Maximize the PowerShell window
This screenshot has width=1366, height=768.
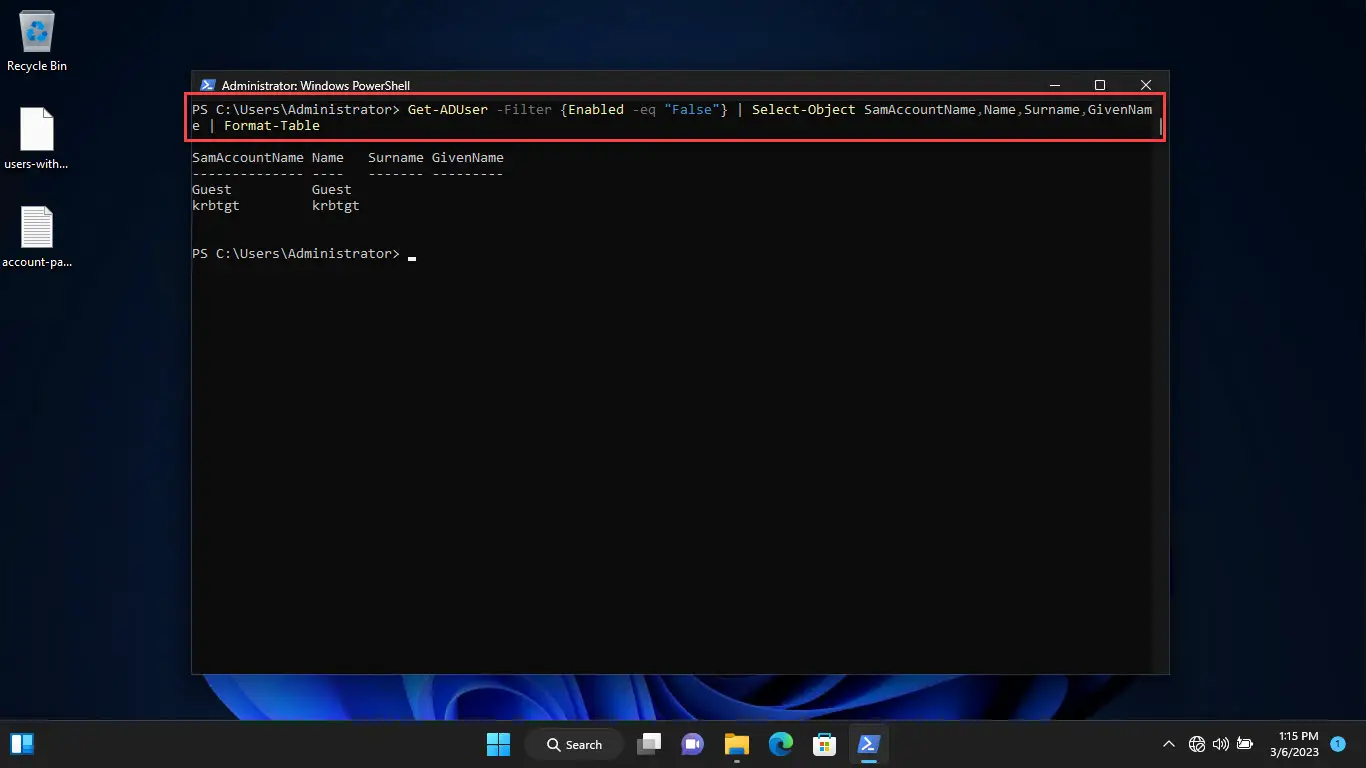pyautogui.click(x=1100, y=85)
